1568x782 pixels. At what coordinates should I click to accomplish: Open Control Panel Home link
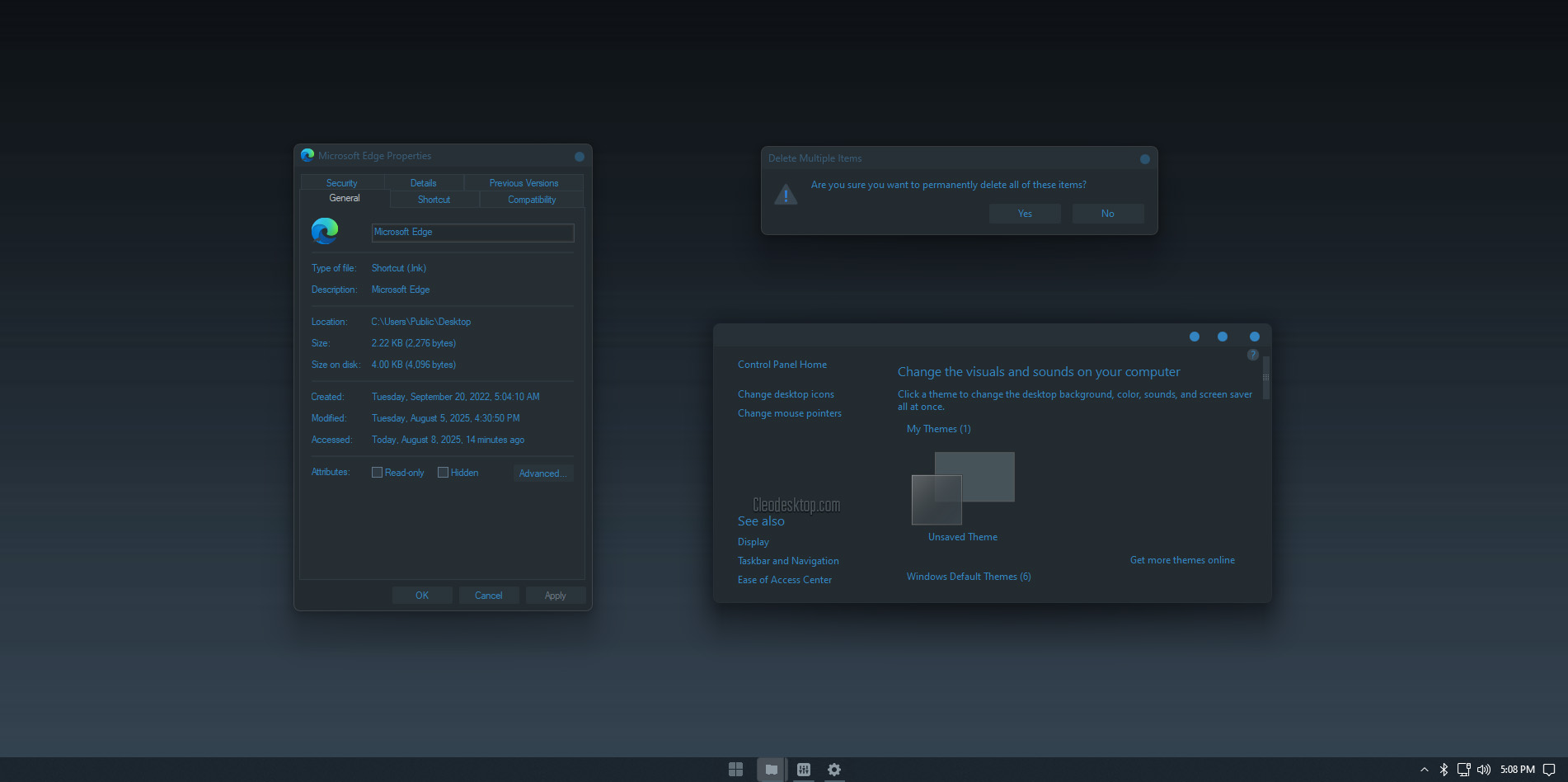tap(782, 365)
